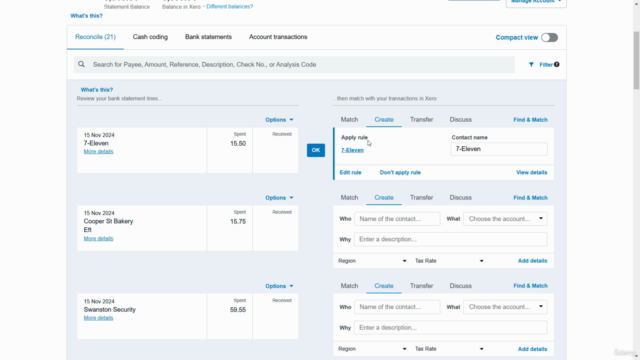Open Options dropdown for Swanston Security
The image size is (640, 360).
tap(279, 286)
